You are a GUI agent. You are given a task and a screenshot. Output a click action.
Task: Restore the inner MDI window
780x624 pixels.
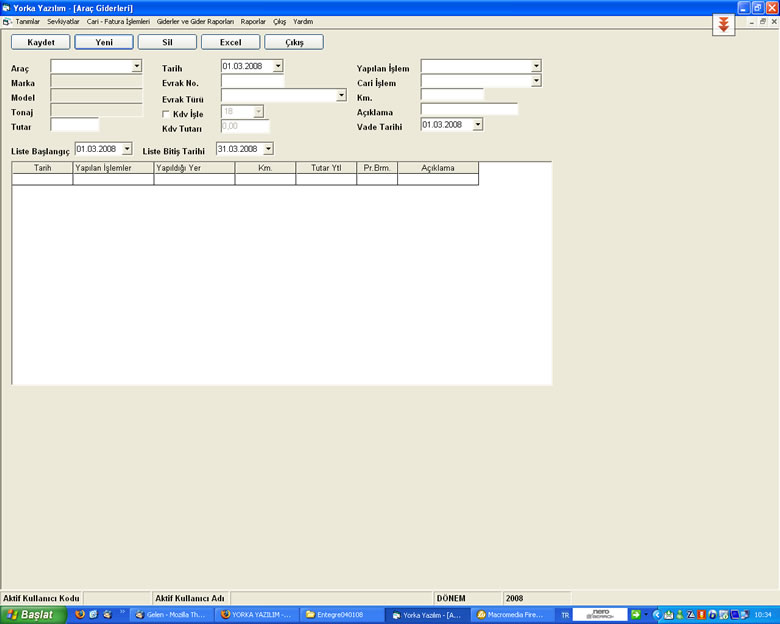pyautogui.click(x=763, y=21)
